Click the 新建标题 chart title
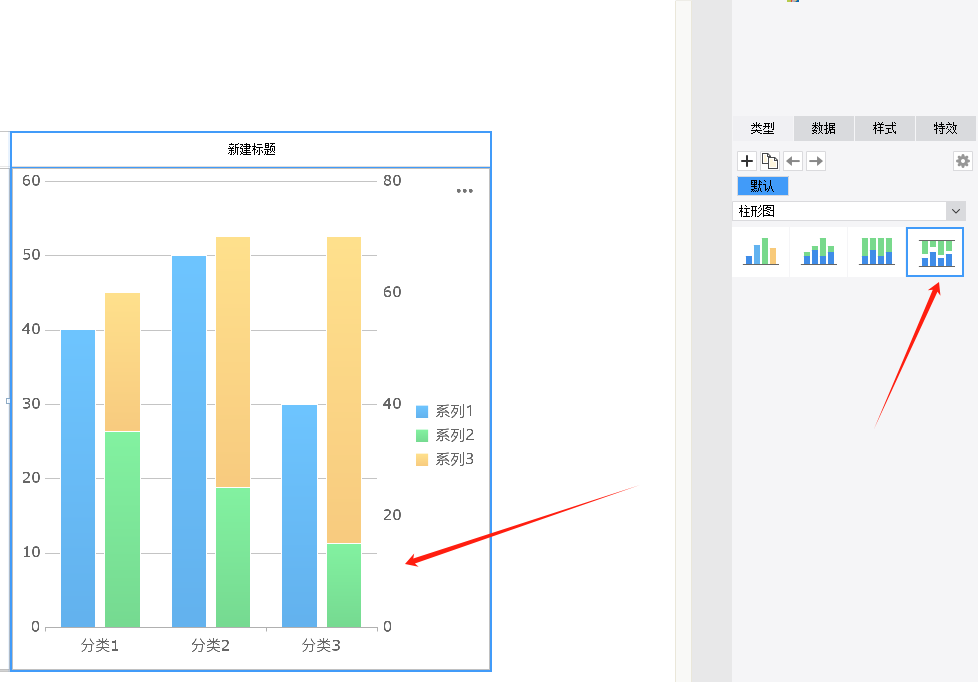Screen dimensions: 978x682 tap(251, 149)
